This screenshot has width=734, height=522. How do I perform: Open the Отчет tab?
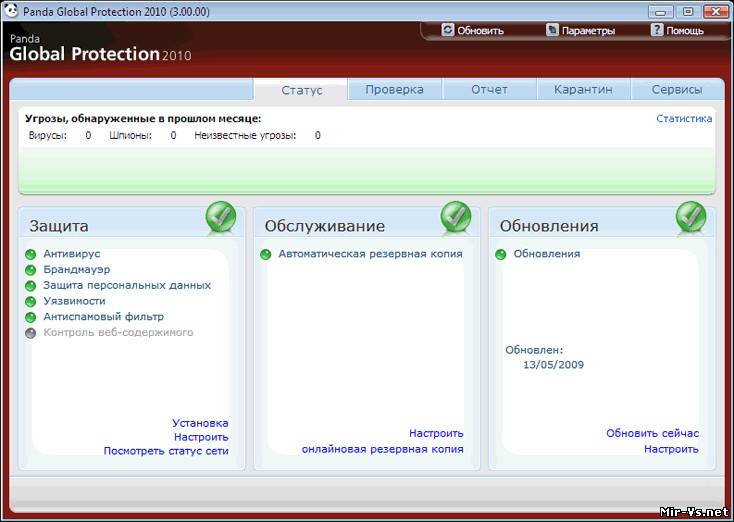(489, 89)
